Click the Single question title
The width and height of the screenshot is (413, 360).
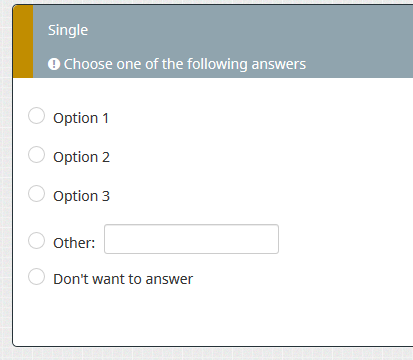[68, 30]
